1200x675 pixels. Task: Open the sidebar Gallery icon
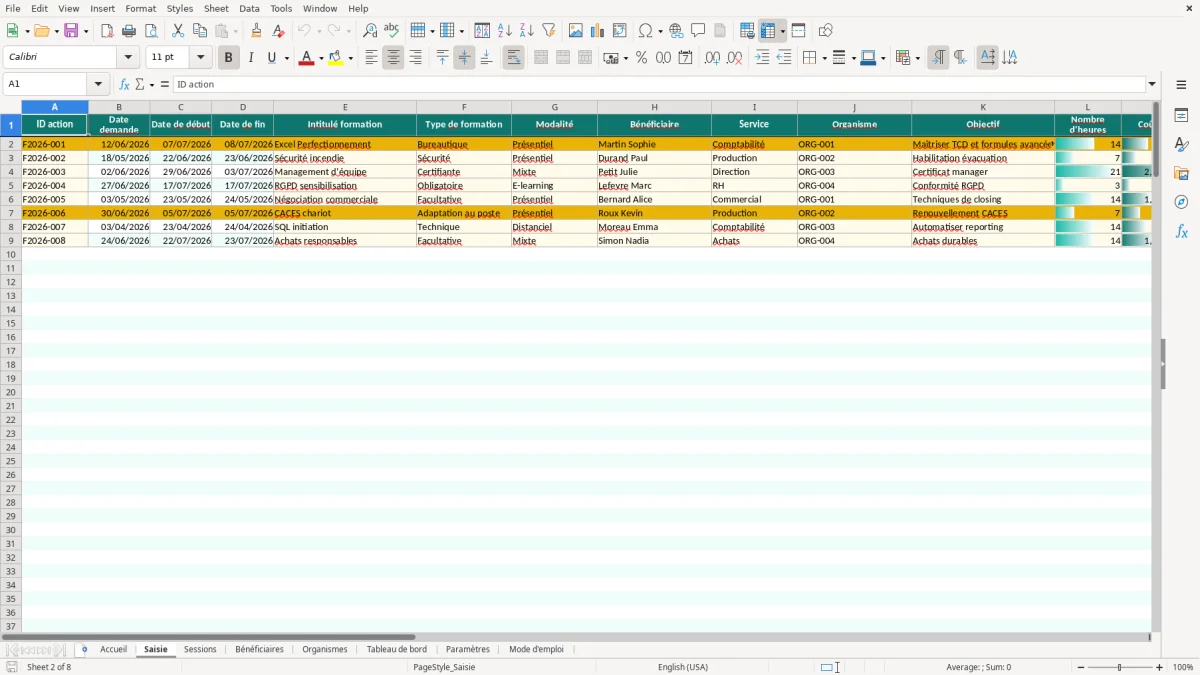click(x=1181, y=174)
